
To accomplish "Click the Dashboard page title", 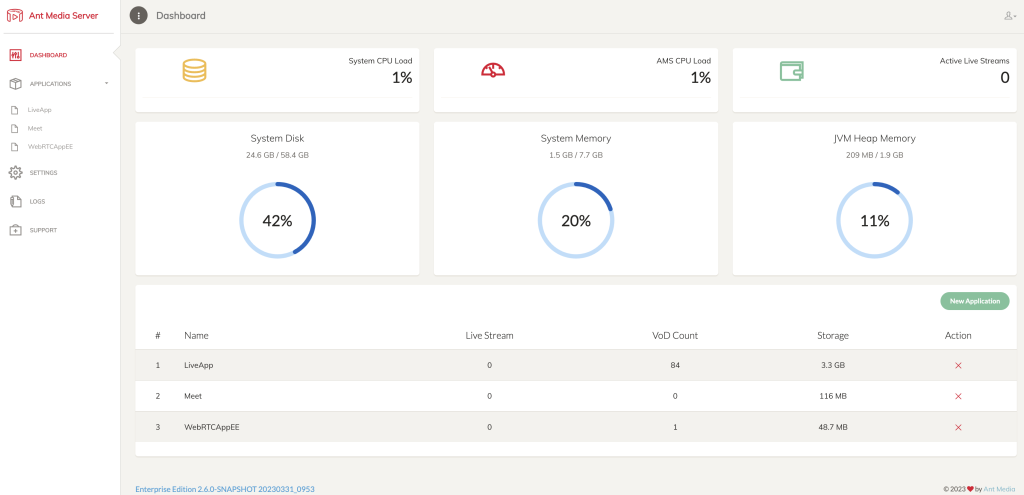I will (181, 16).
